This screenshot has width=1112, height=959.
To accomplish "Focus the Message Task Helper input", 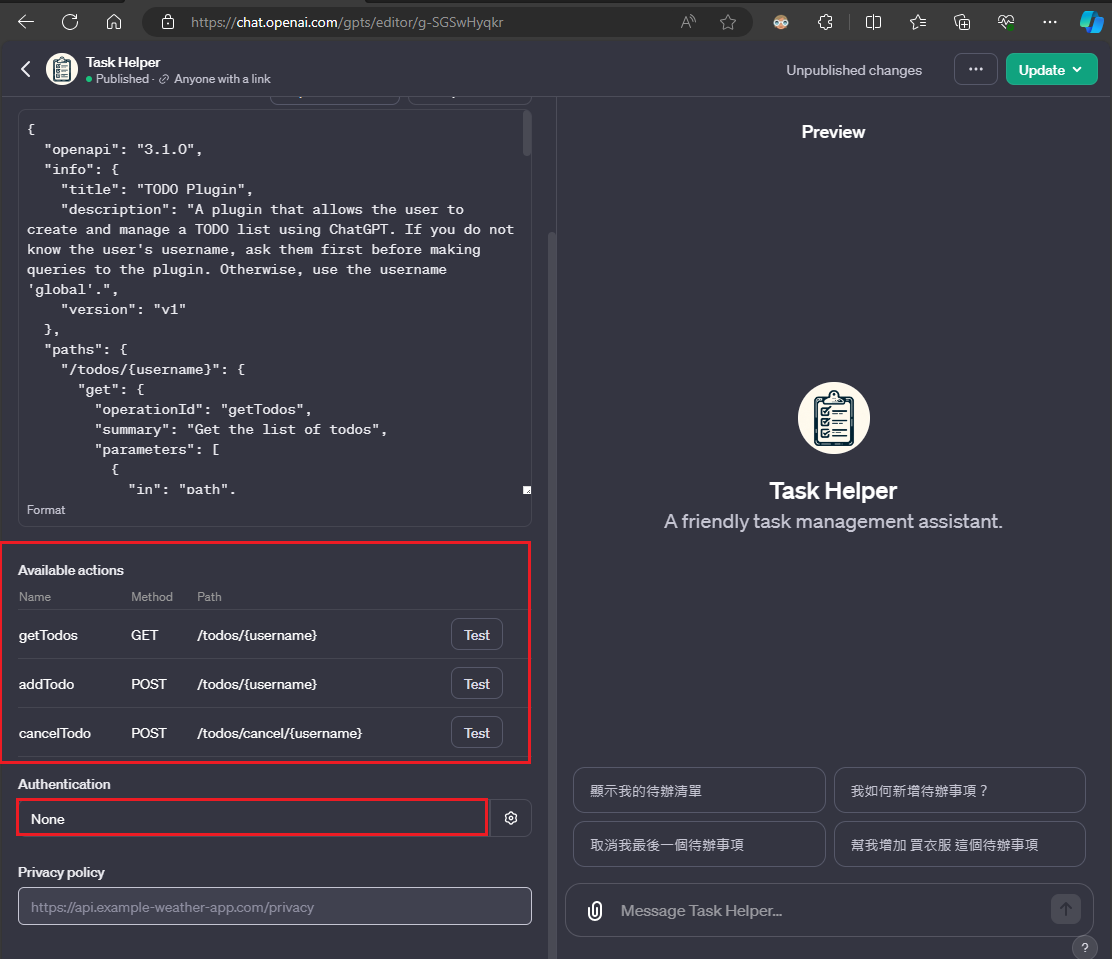I will point(830,911).
